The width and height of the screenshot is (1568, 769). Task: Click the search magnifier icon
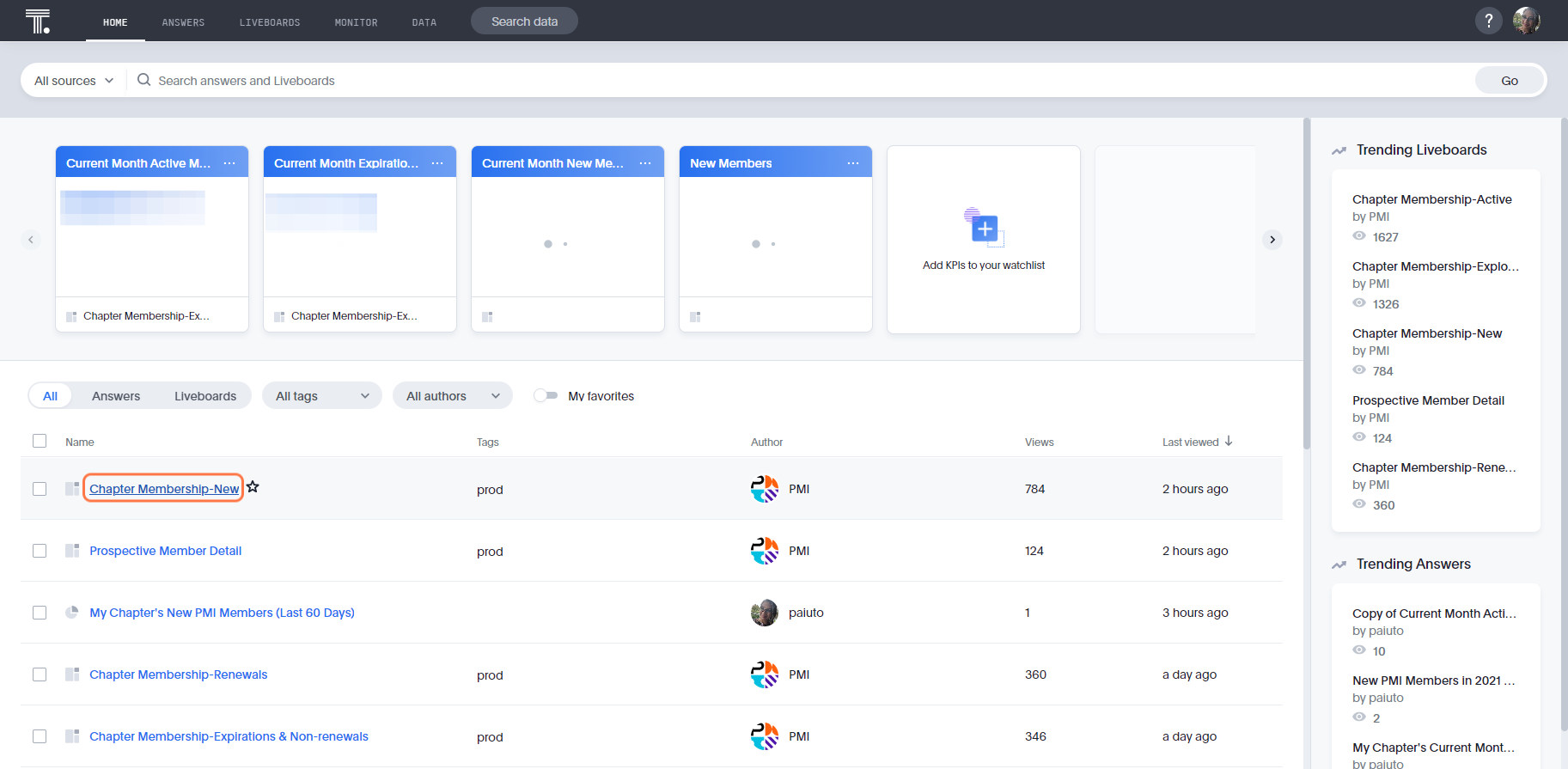pos(144,80)
